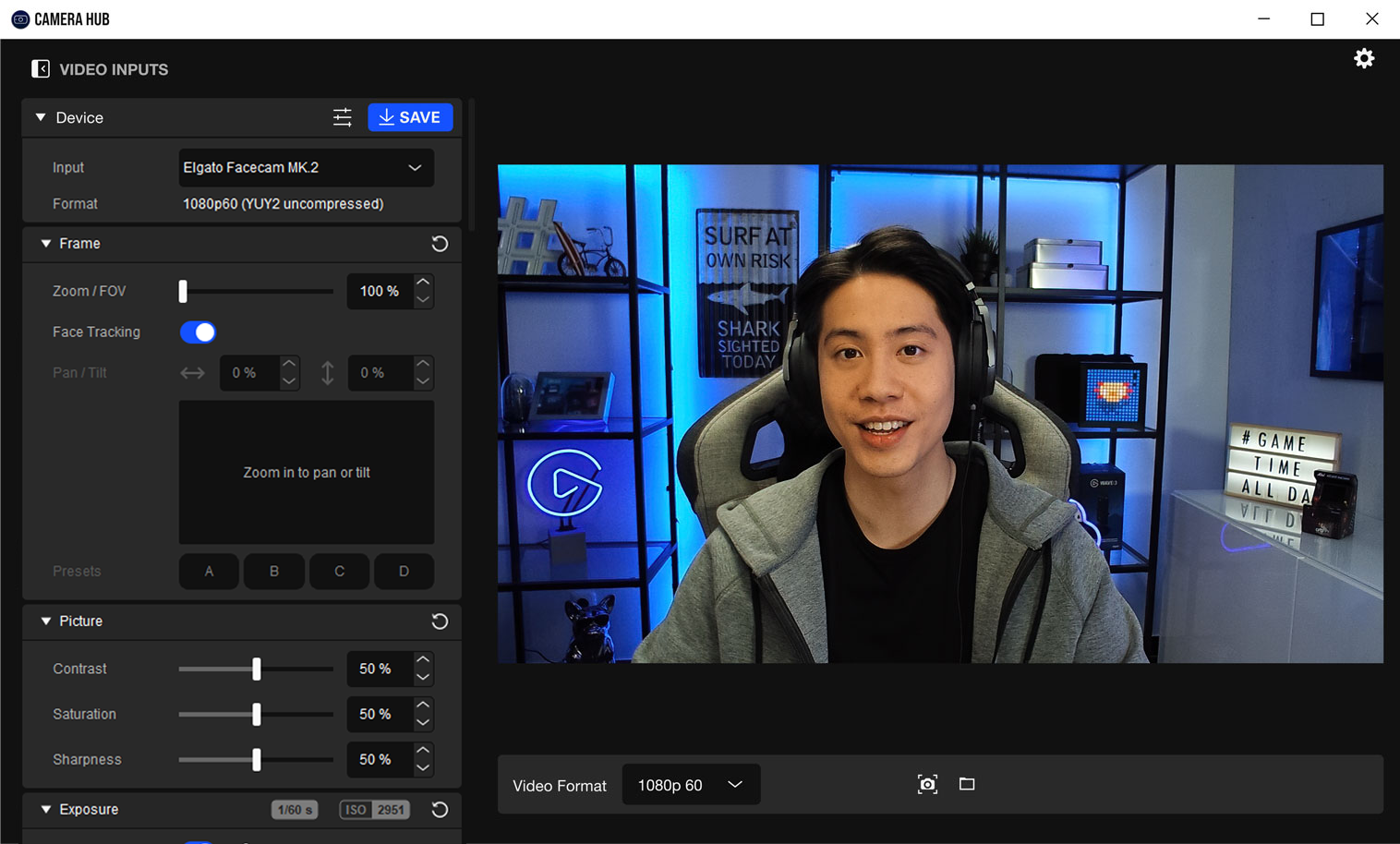Click the Saturation 50 % value field
The height and width of the screenshot is (844, 1400).
pos(380,714)
